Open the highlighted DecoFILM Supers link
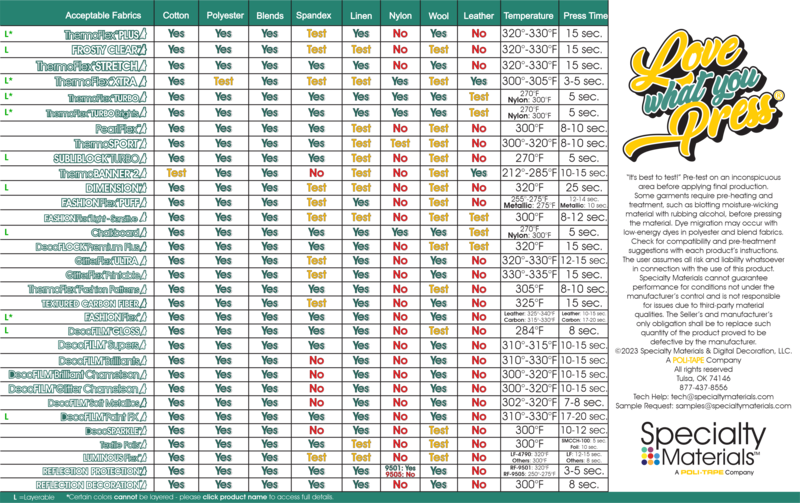 click(101, 345)
